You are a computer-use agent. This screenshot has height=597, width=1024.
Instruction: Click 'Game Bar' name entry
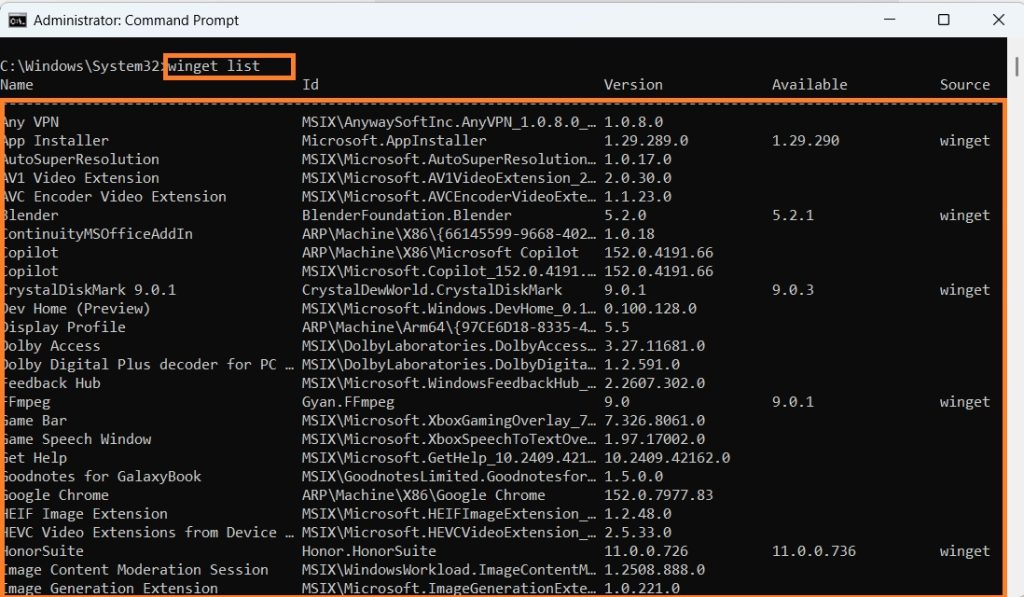[x=35, y=421]
